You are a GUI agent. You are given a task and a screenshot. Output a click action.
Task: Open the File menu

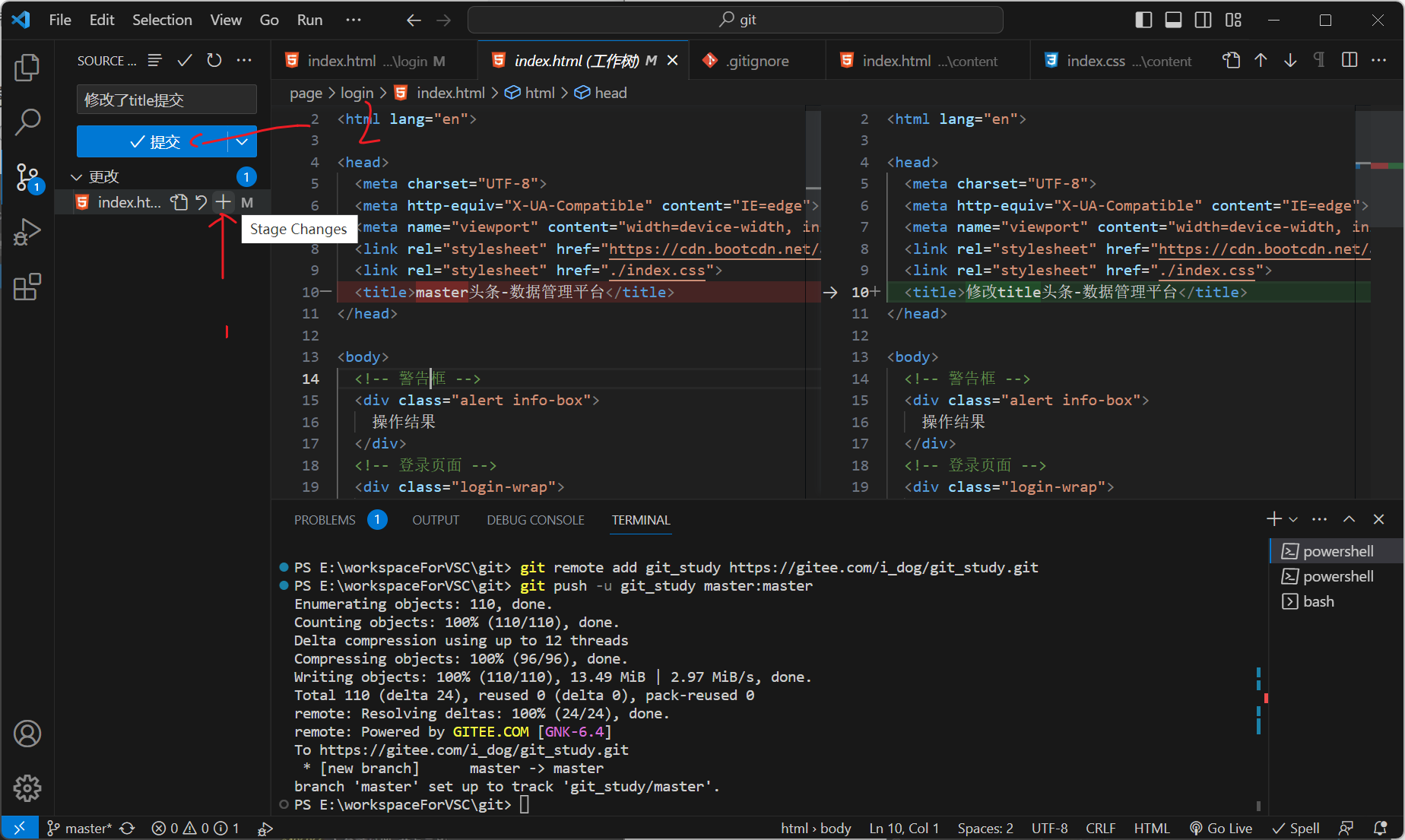tap(60, 20)
